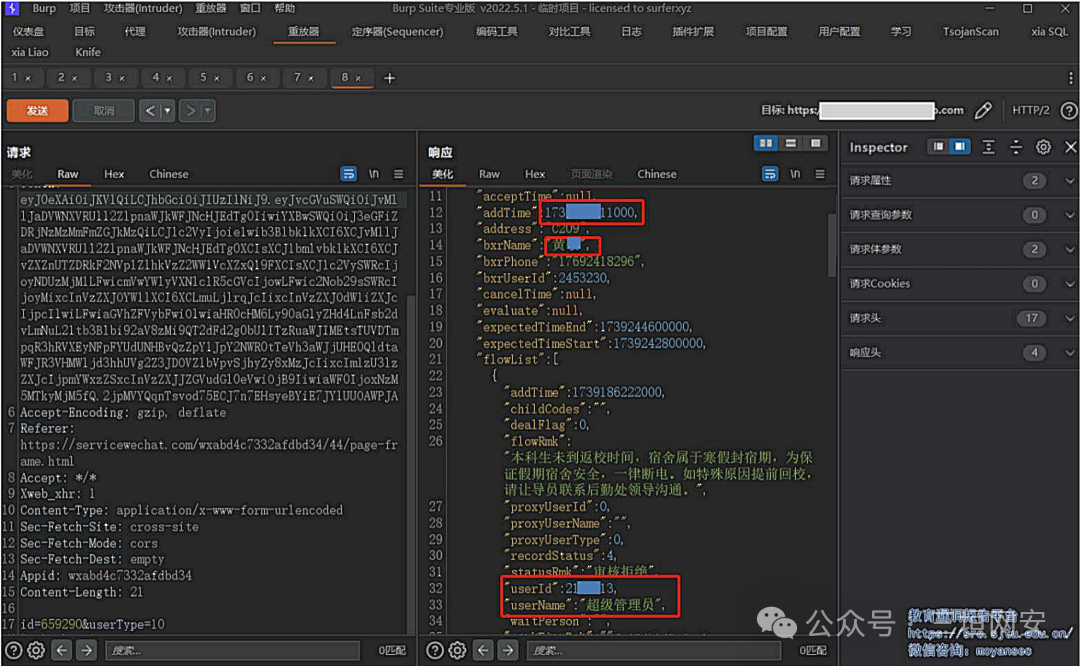The width and height of the screenshot is (1080, 666).
Task: Open the 帮助 help menu
Action: (284, 8)
